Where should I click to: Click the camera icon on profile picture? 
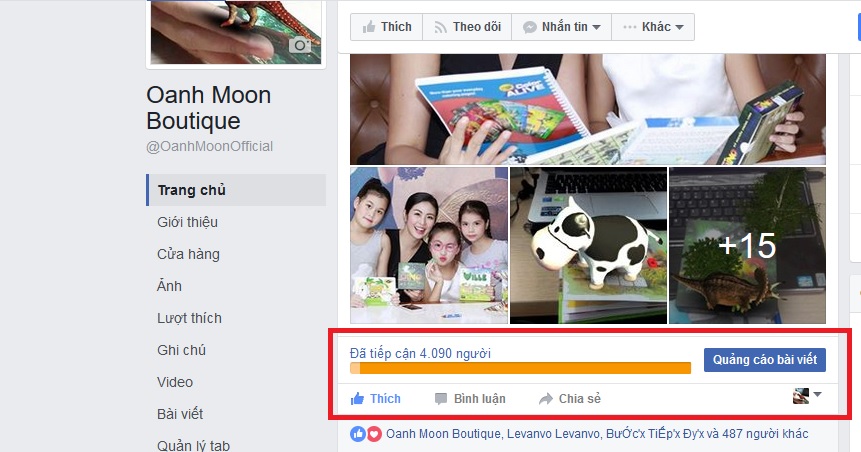click(x=299, y=45)
